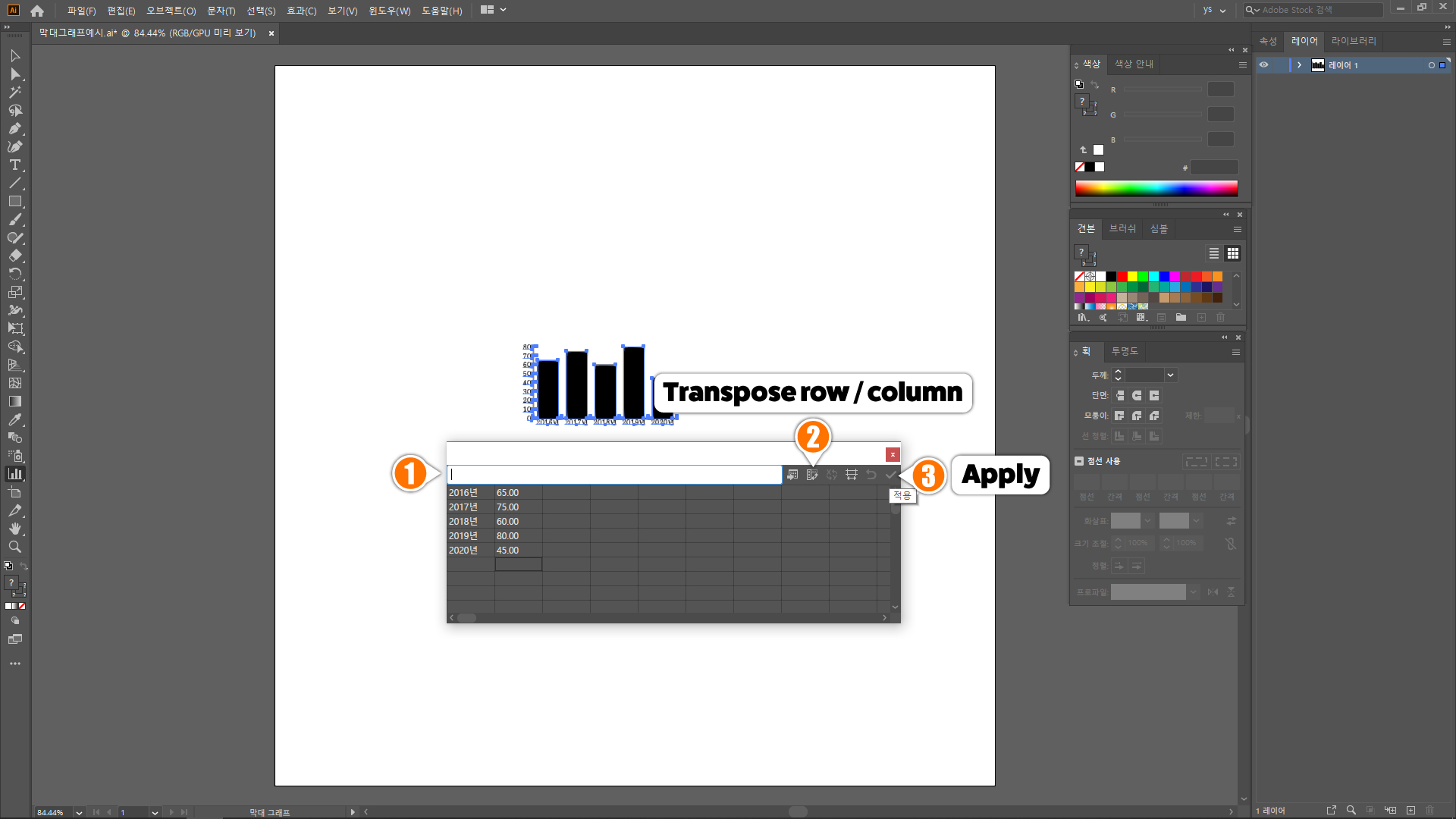Close the graph data window
The width and height of the screenshot is (1456, 819).
tap(893, 454)
